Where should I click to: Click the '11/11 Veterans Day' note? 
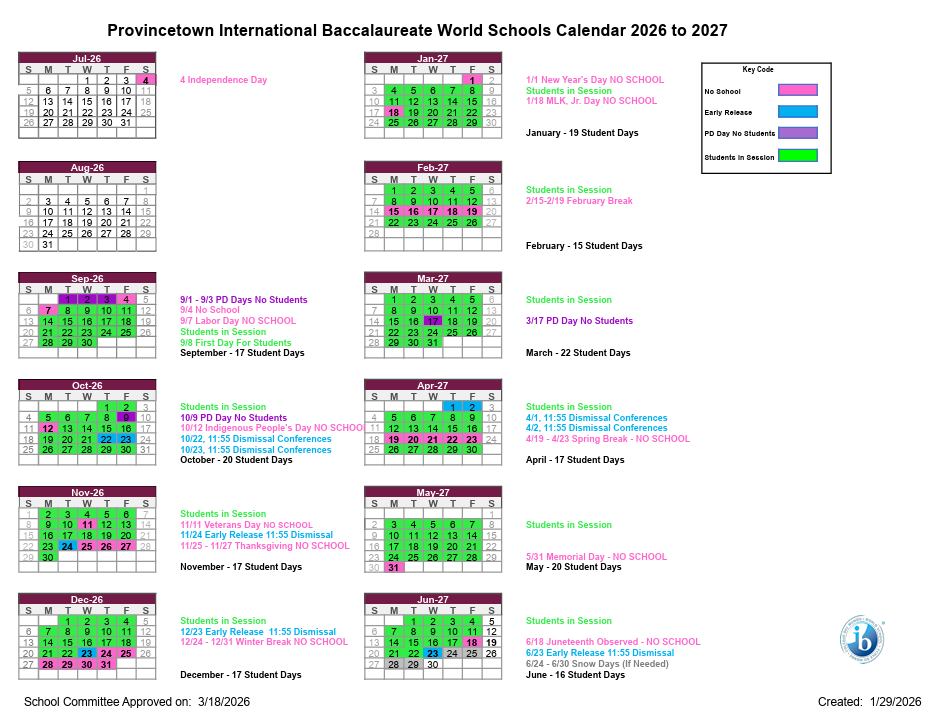pos(246,524)
